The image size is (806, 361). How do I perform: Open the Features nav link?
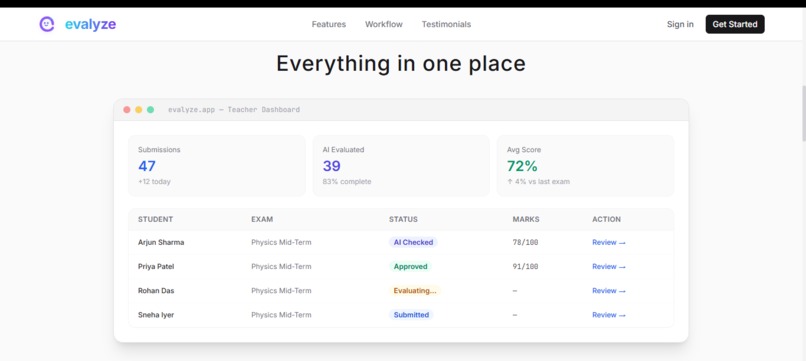point(328,24)
